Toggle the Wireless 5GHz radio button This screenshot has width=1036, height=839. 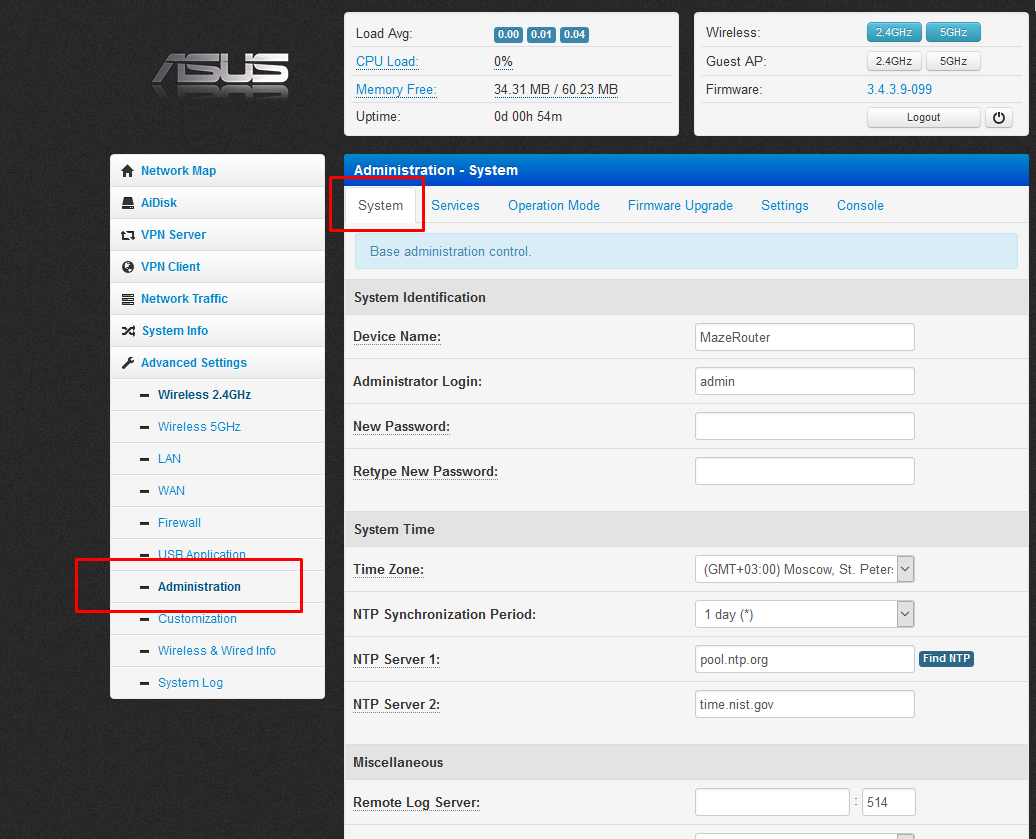[x=953, y=33]
